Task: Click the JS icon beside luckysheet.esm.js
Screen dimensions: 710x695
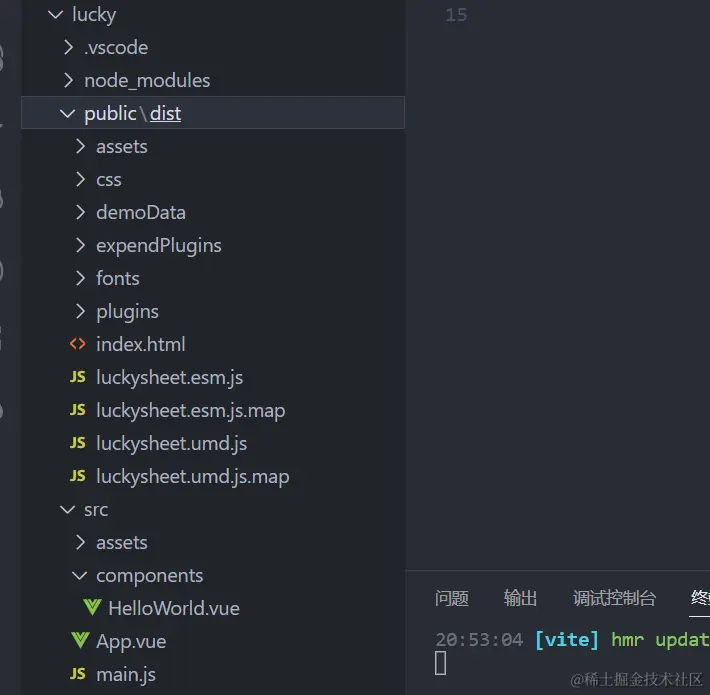Action: tap(78, 377)
